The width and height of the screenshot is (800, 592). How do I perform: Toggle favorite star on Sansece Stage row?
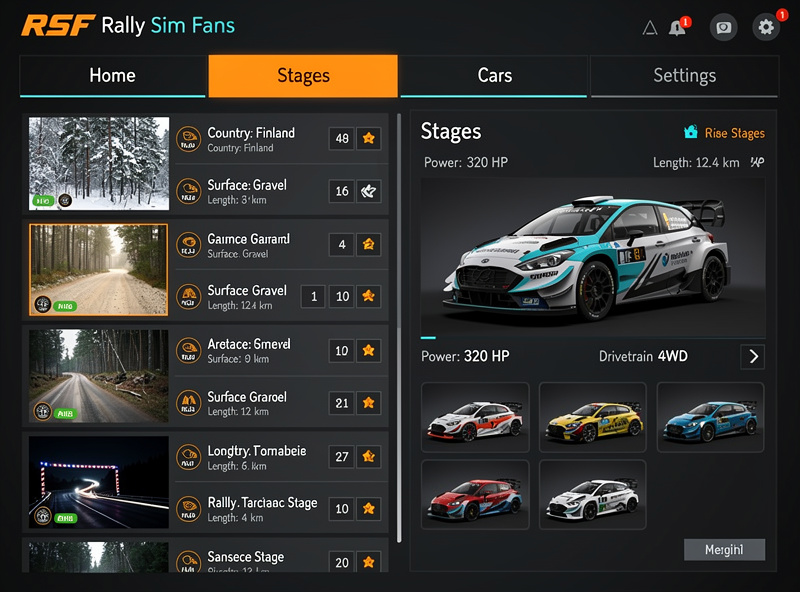click(x=368, y=562)
